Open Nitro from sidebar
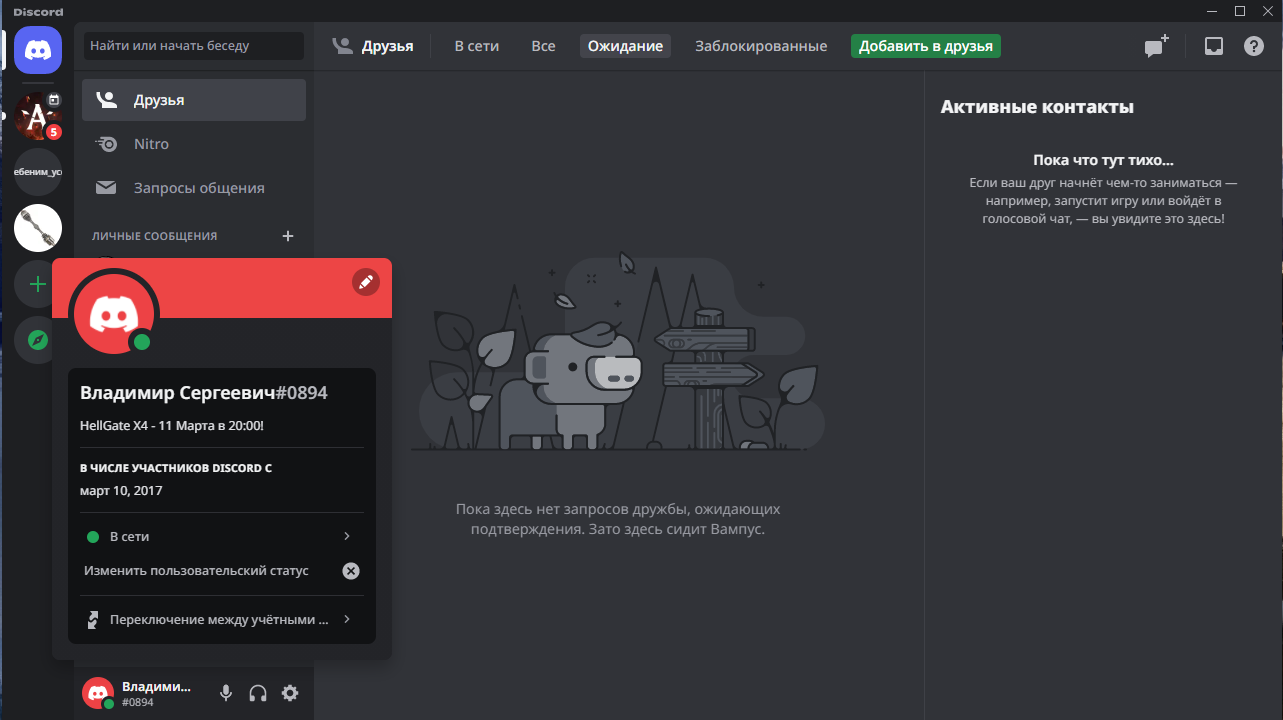1283x720 pixels. (194, 144)
